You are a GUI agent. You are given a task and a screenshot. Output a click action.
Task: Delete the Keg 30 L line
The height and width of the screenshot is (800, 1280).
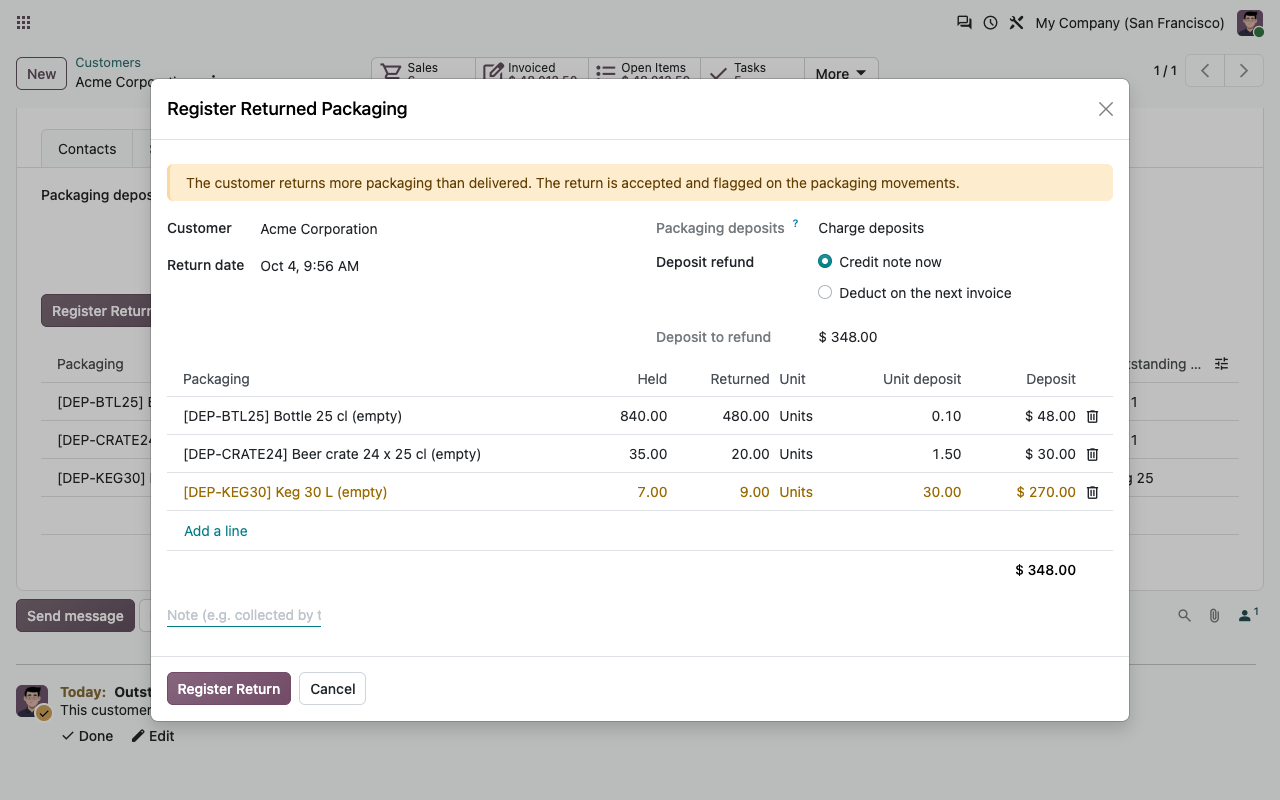click(x=1092, y=492)
